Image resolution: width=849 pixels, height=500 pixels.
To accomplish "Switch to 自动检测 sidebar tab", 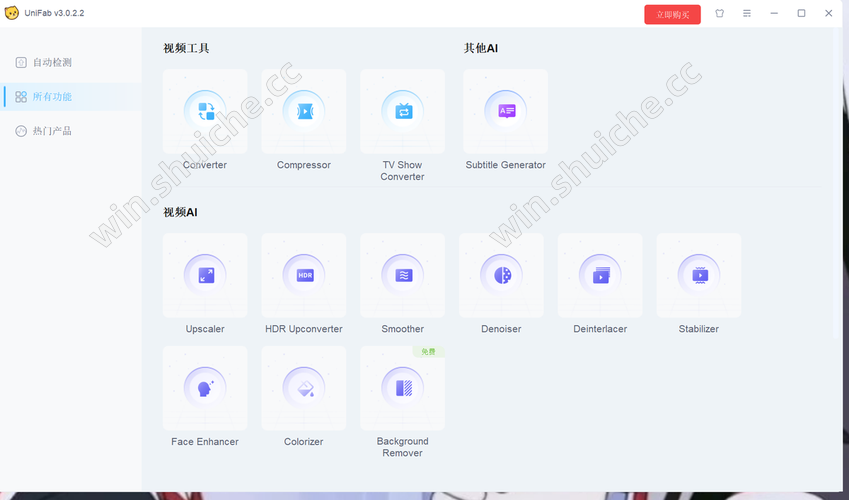I will (71, 62).
